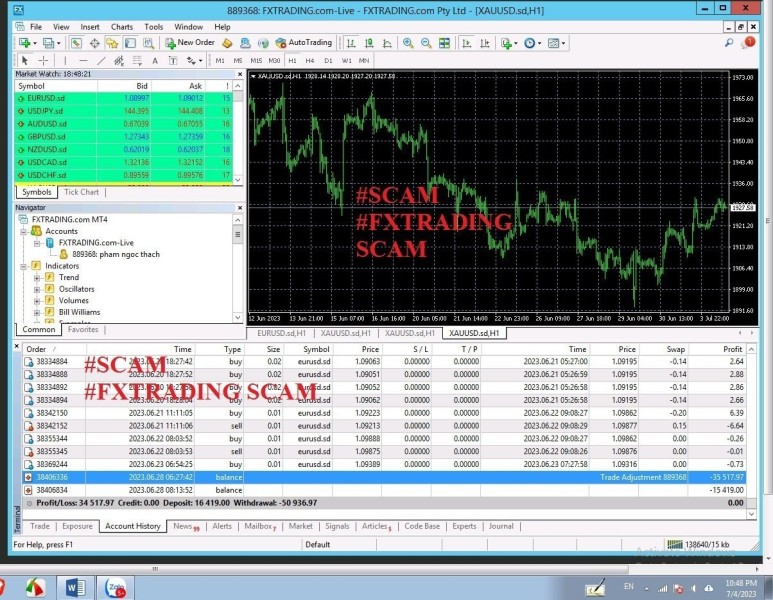This screenshot has height=600, width=773.
Task: Click the Market Watch scroll down arrow
Action: [238, 180]
